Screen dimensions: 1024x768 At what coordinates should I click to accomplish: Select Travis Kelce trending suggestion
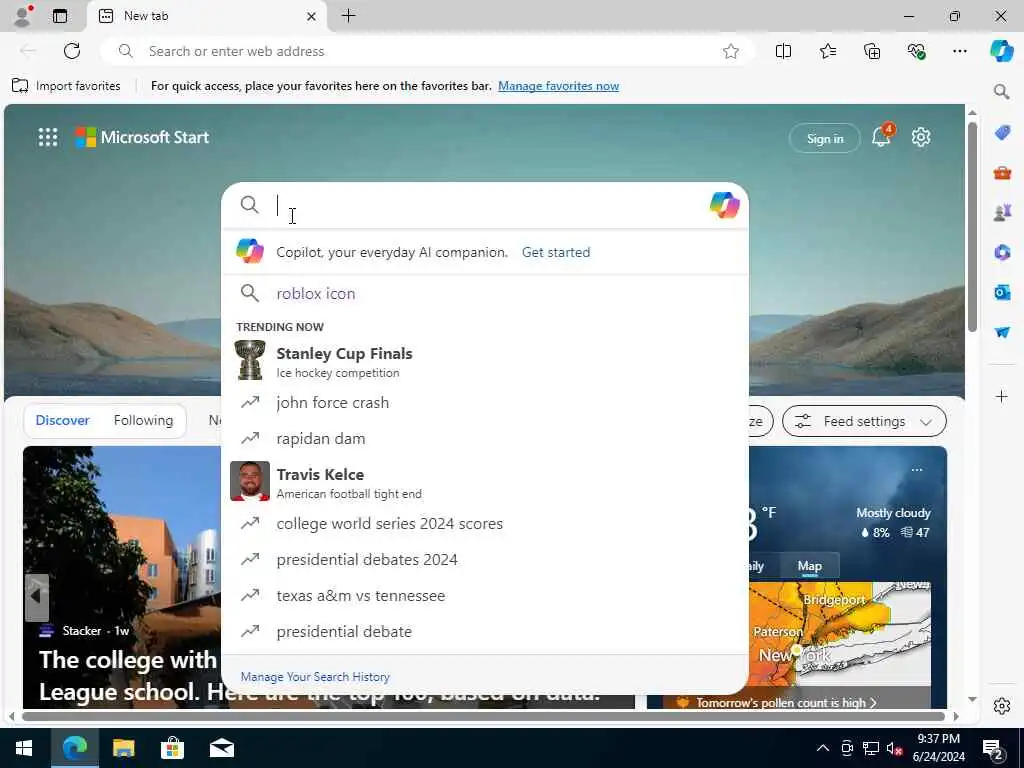485,482
